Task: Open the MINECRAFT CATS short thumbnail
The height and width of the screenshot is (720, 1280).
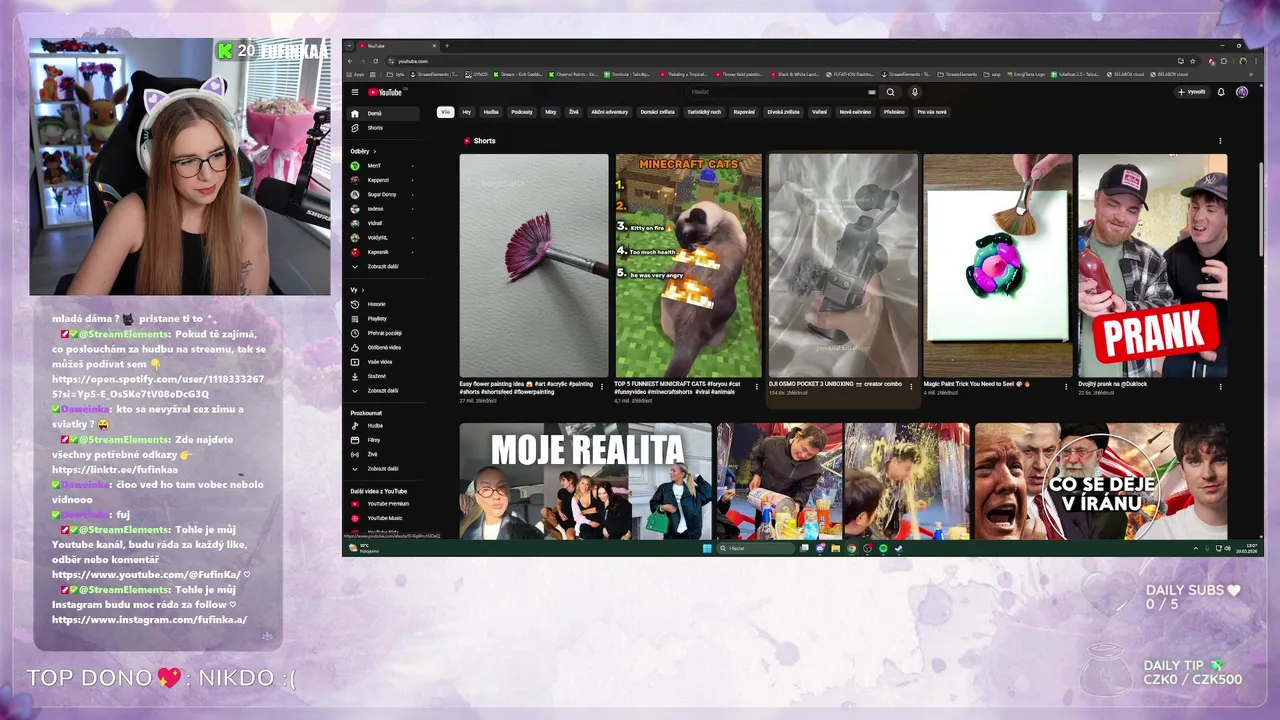Action: (x=689, y=265)
